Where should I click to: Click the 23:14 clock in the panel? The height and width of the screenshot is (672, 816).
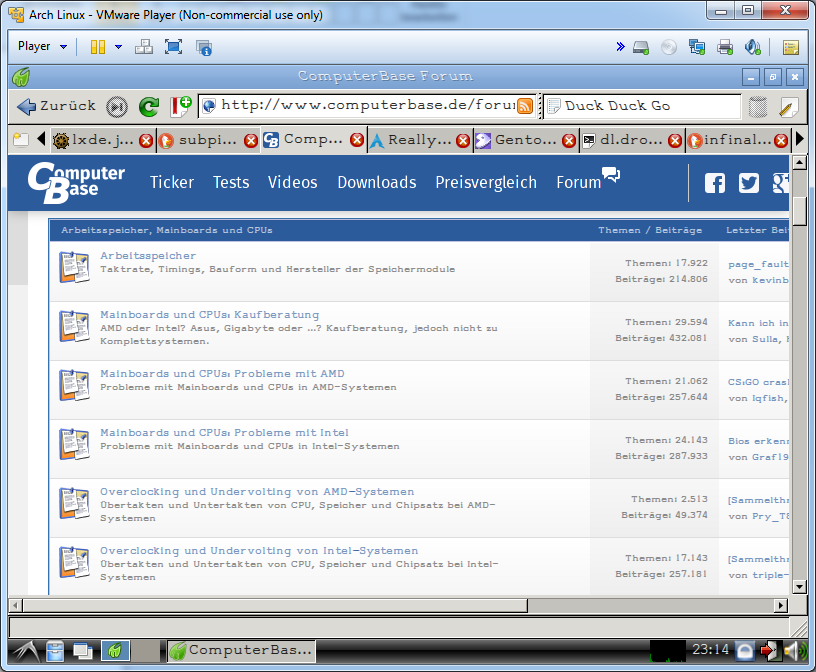(x=710, y=650)
